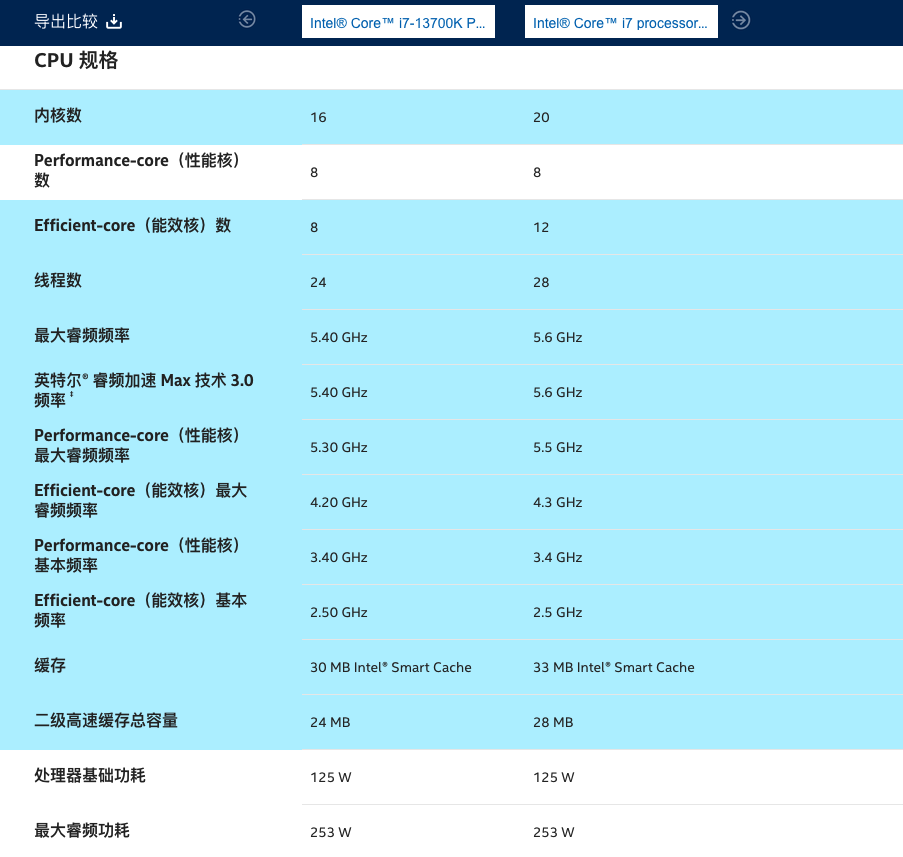This screenshot has height=857, width=903.
Task: Click the second column 253 W value
Action: pyautogui.click(x=553, y=832)
